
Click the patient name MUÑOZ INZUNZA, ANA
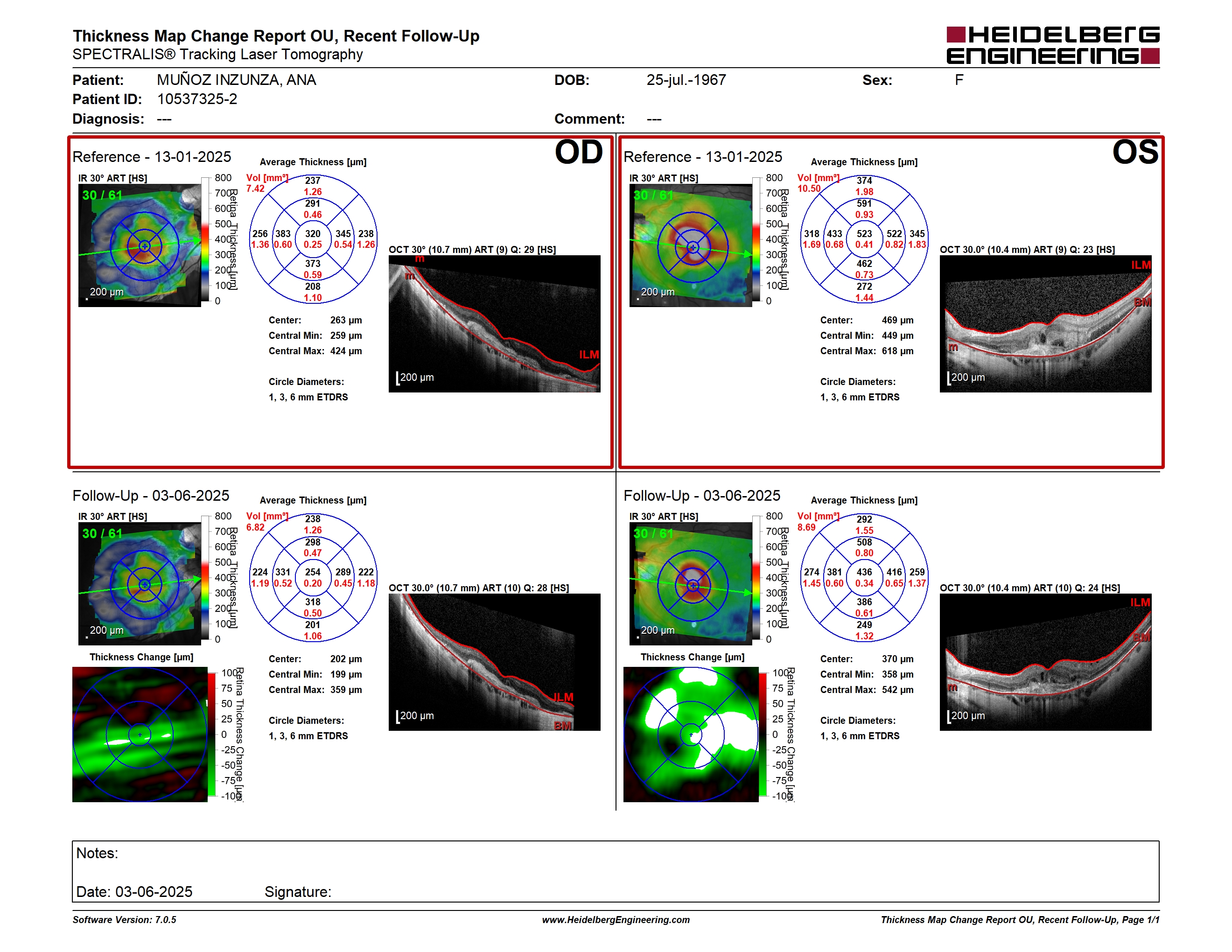236,80
